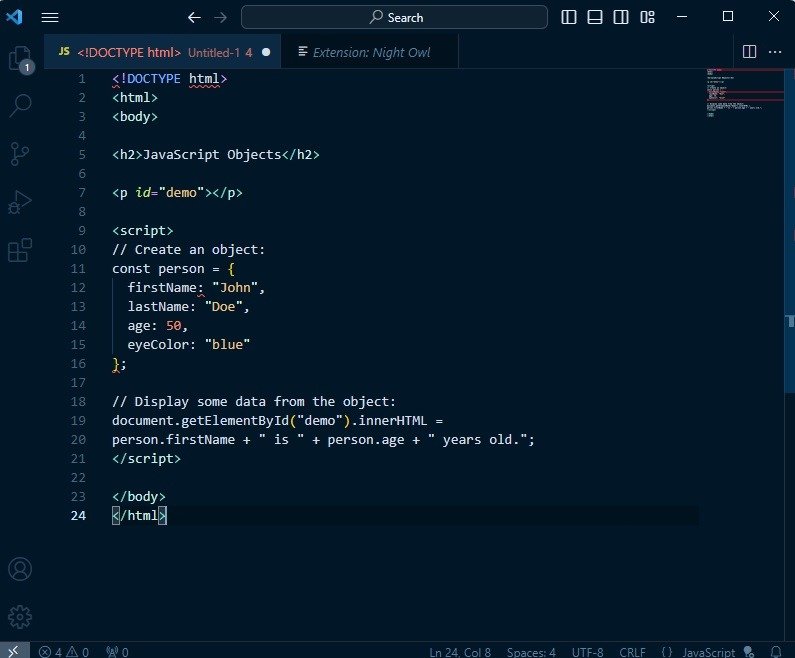Image resolution: width=795 pixels, height=658 pixels.
Task: Toggle the primary side bar layout
Action: tap(569, 17)
